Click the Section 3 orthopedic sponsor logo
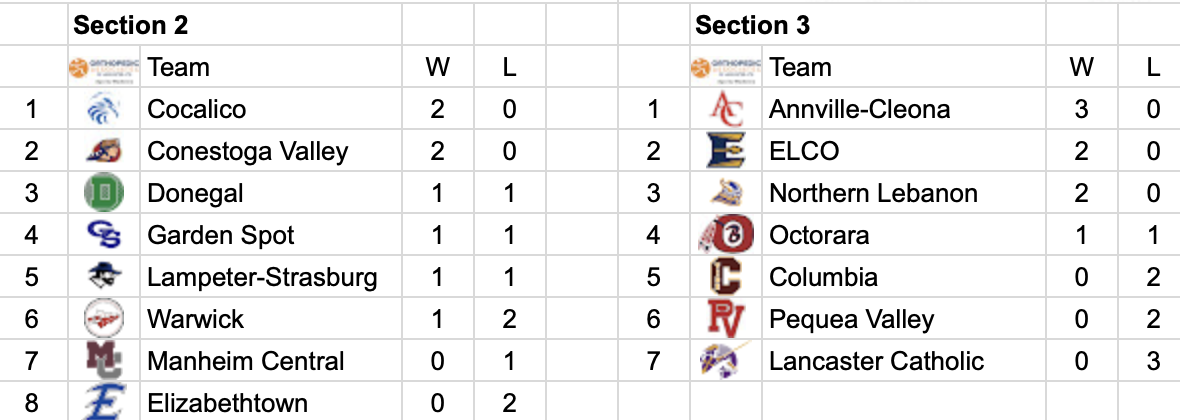Image resolution: width=1180 pixels, height=420 pixels. pos(725,67)
